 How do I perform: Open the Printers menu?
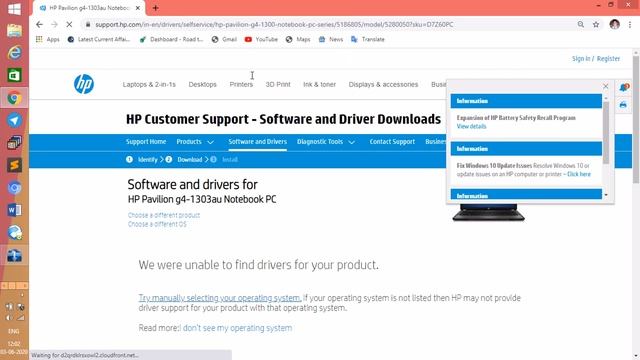point(241,84)
